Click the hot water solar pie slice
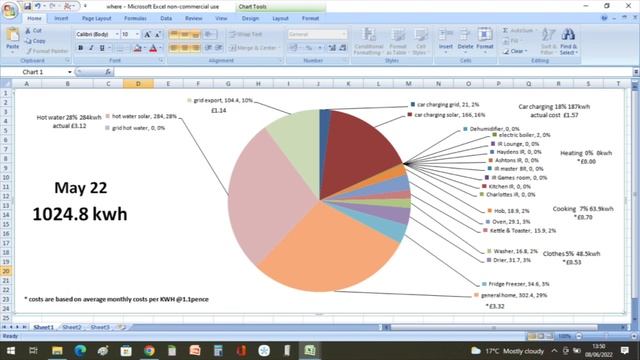640x360 pixels. point(269,196)
